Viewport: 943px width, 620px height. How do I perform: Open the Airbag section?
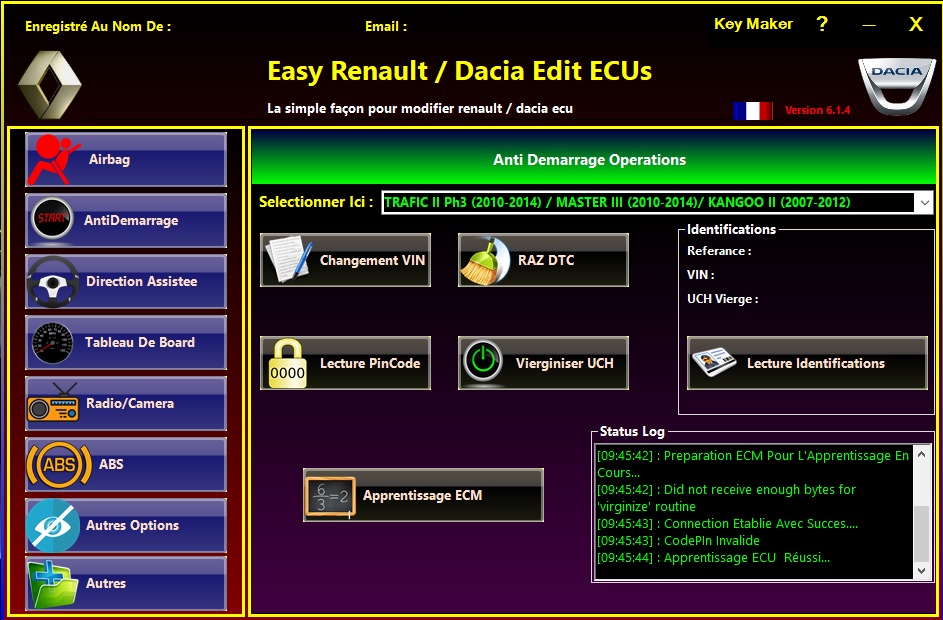(x=126, y=160)
